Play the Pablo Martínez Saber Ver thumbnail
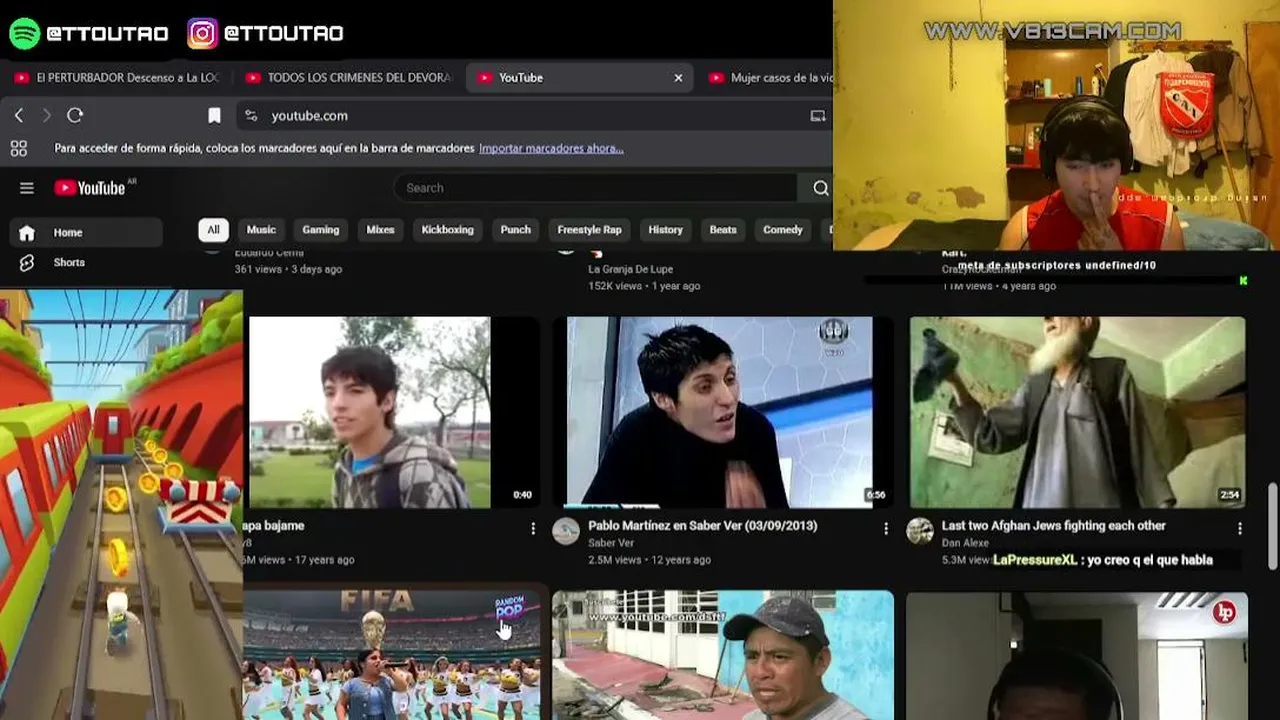This screenshot has width=1280, height=720. pyautogui.click(x=721, y=412)
